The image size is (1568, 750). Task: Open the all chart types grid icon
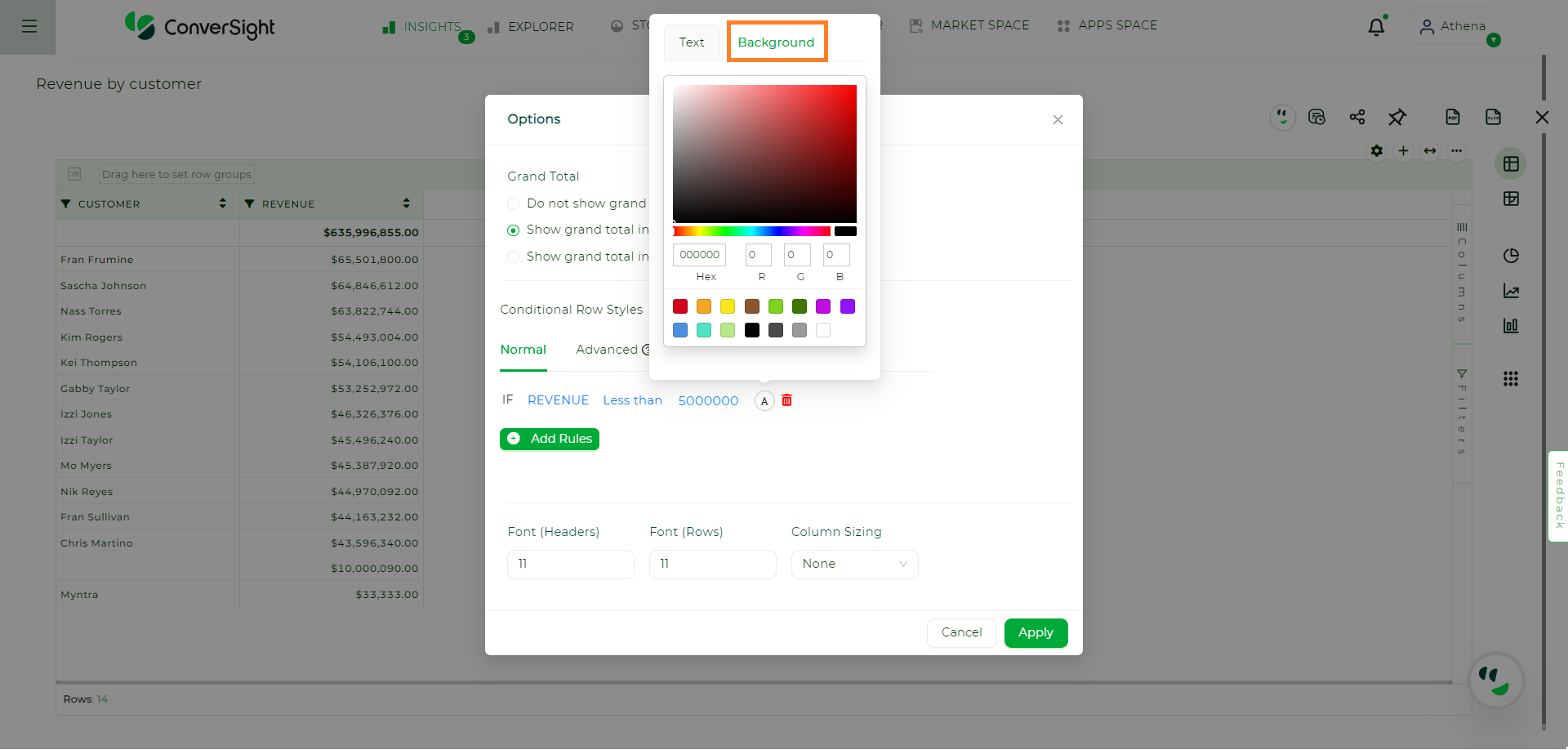(x=1511, y=379)
